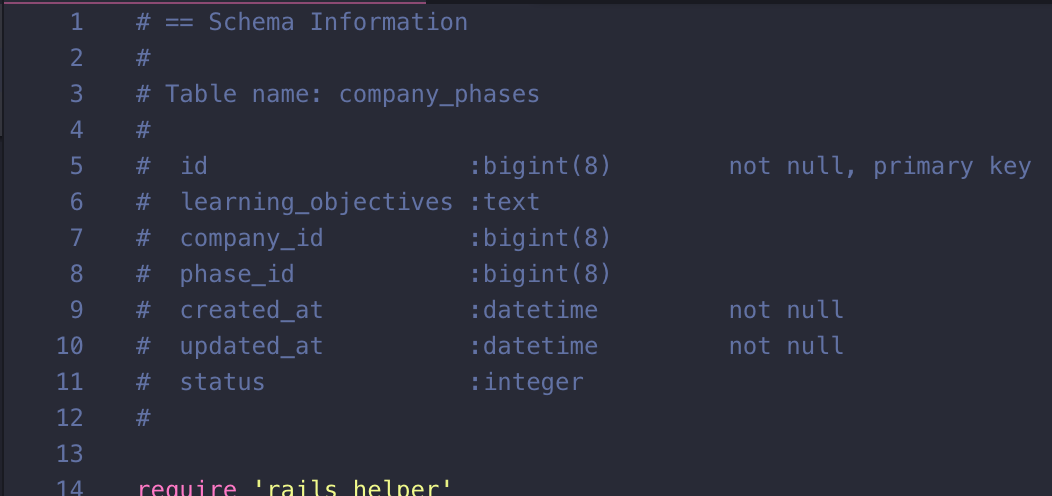Screen dimensions: 1052x496
Task: Place cursor on 'learning_objectives' column name
Action: click(x=317, y=202)
